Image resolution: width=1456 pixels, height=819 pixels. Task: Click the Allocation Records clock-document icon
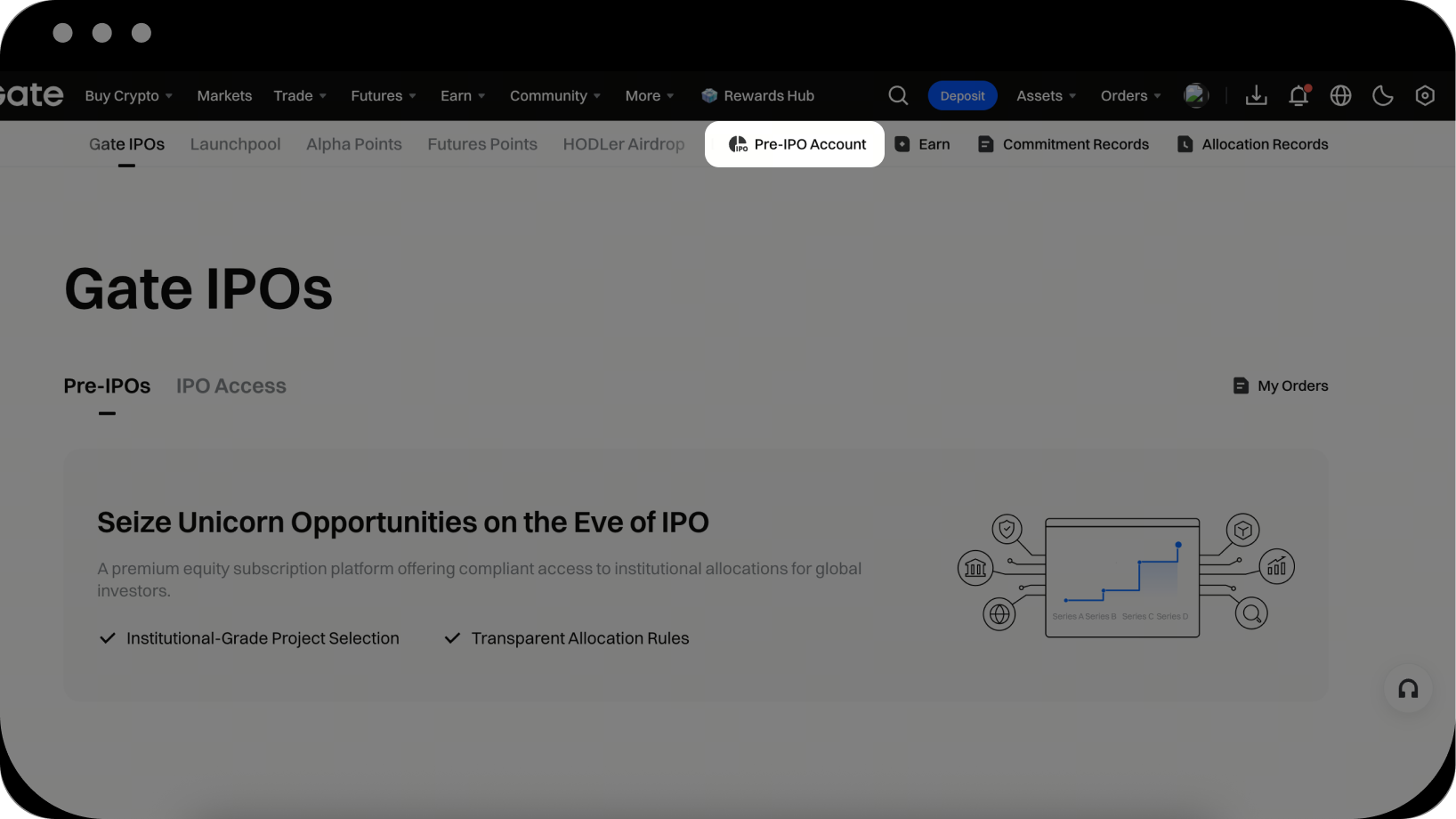coord(1185,144)
